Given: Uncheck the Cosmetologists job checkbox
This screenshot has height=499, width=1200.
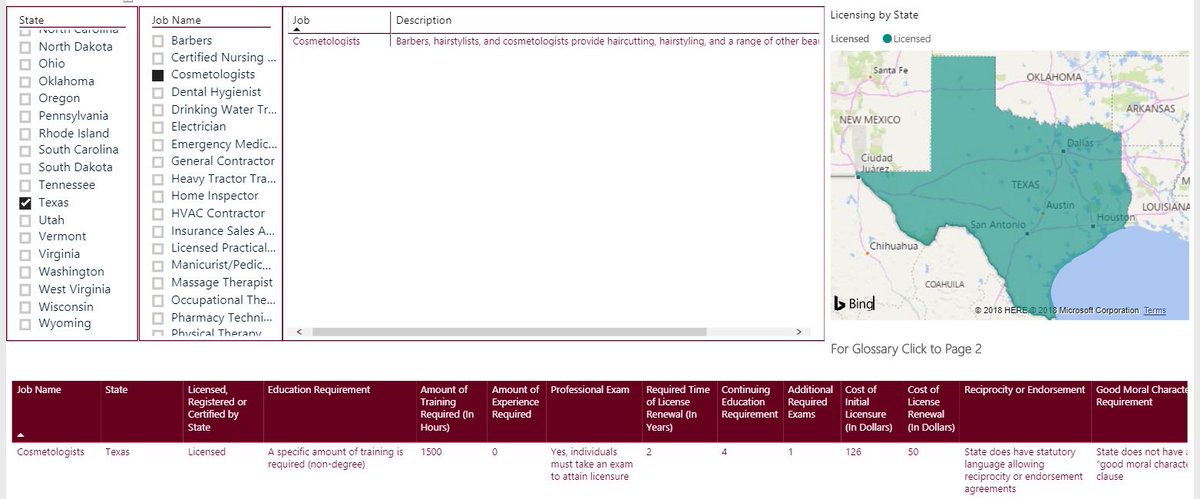Looking at the screenshot, I should coord(158,75).
